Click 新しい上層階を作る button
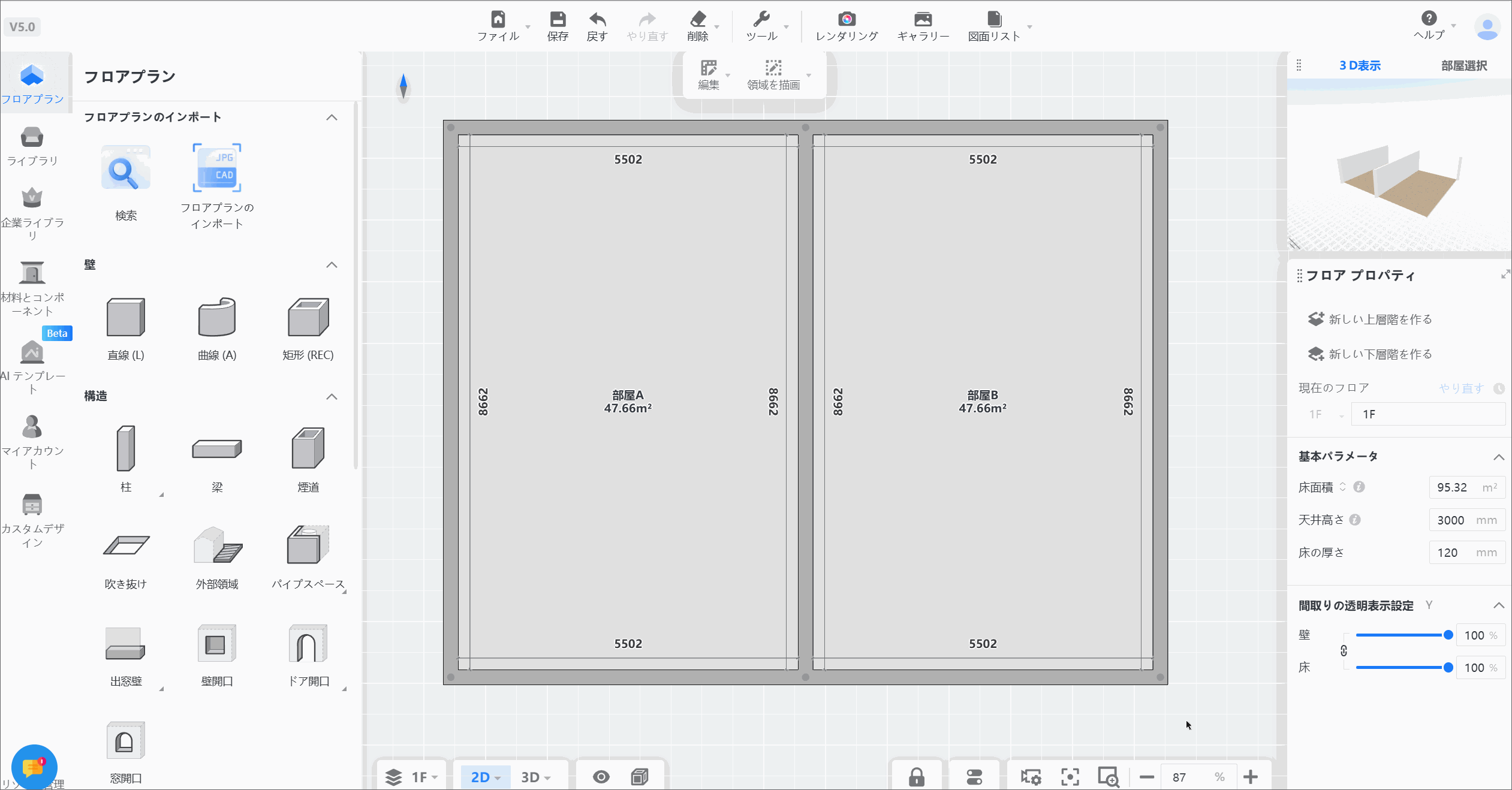 tap(1371, 319)
